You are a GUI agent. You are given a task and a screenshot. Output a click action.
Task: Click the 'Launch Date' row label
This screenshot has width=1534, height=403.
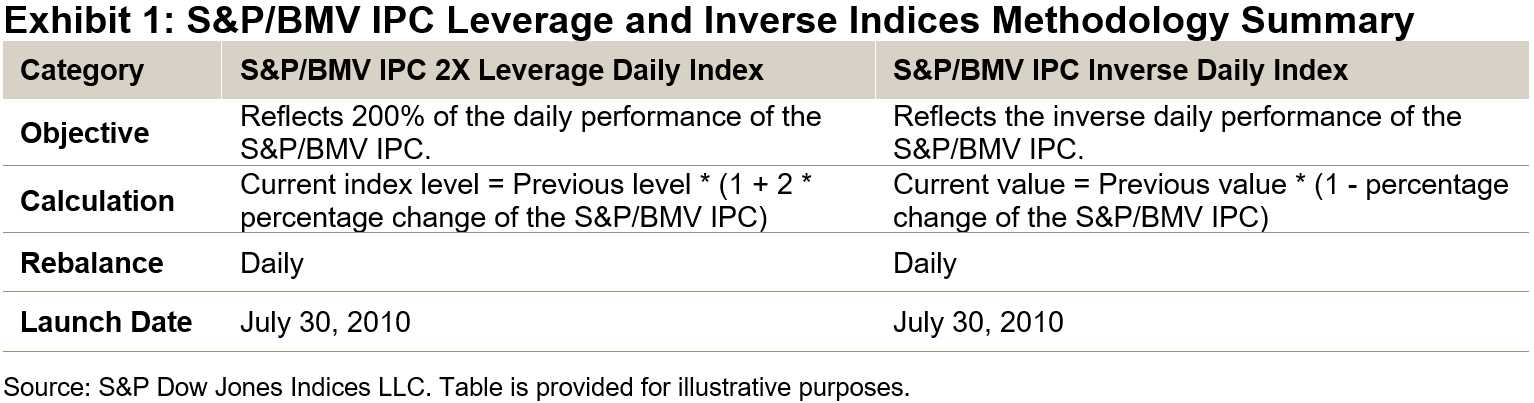point(106,322)
